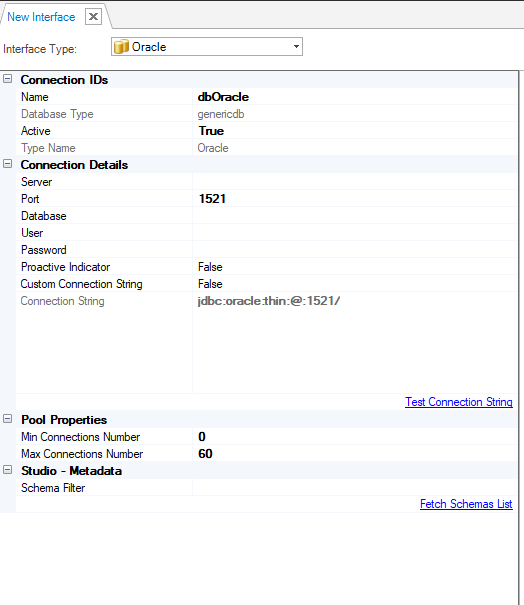Close the New Interface tab
The height and width of the screenshot is (605, 524).
click(93, 17)
